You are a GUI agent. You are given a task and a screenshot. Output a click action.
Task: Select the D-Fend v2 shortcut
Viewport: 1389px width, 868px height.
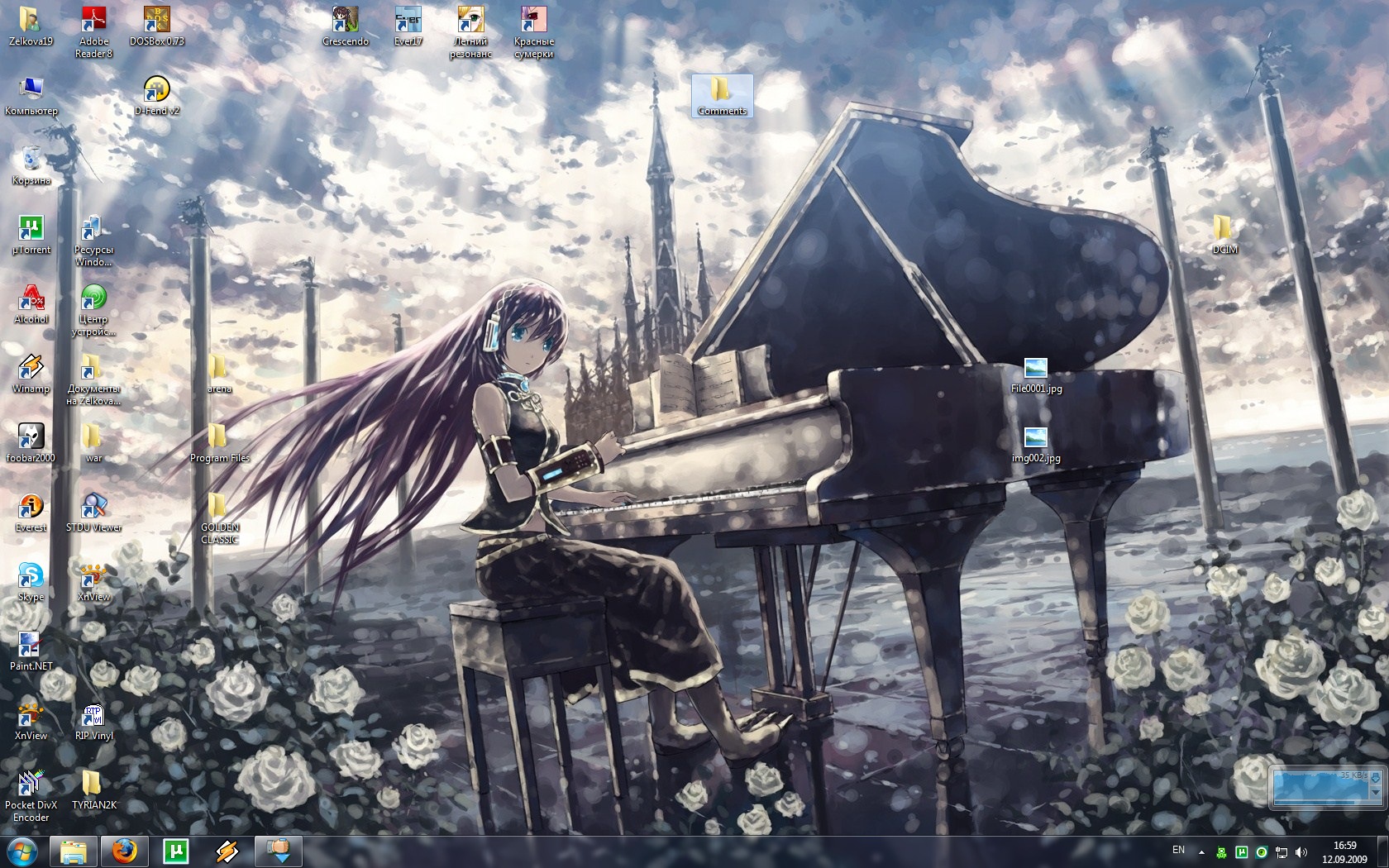156,96
